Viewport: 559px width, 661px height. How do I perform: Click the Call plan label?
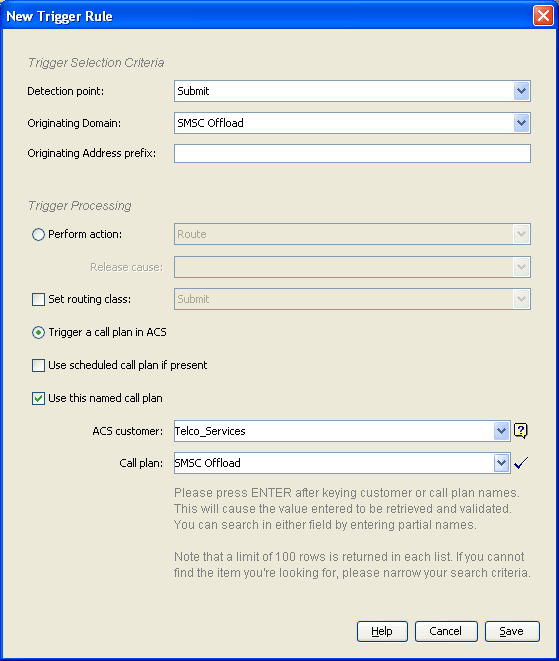141,463
